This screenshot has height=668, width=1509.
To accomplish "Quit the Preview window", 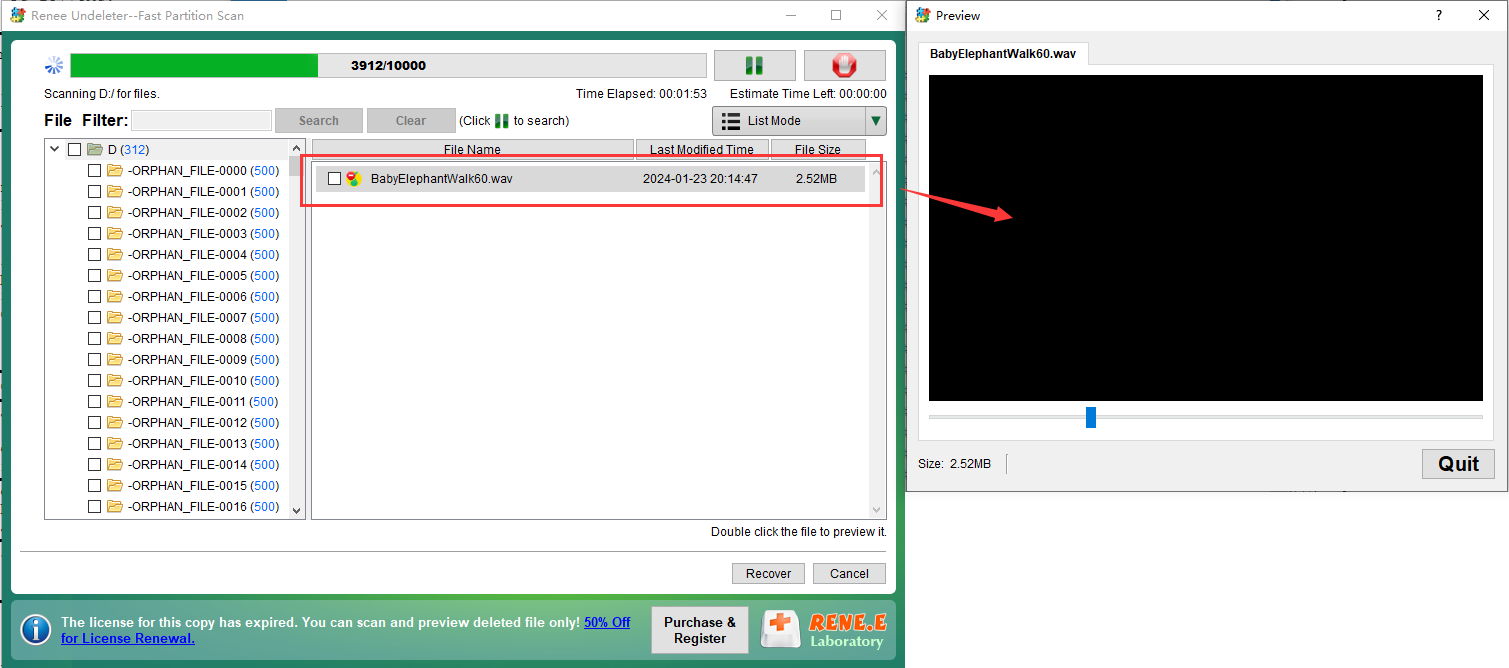I will point(1458,464).
